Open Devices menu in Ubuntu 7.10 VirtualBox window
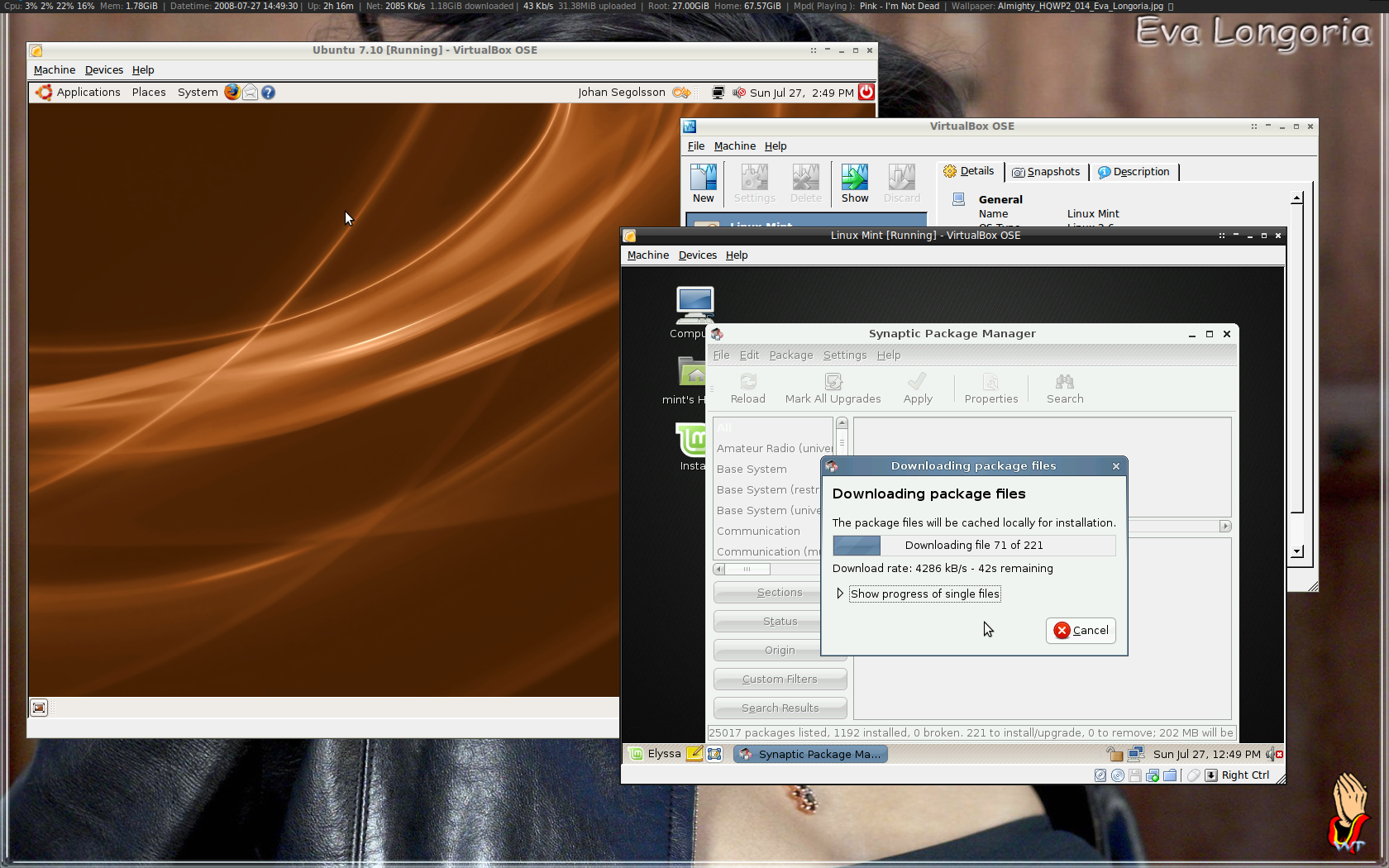This screenshot has width=1389, height=868. tap(104, 70)
